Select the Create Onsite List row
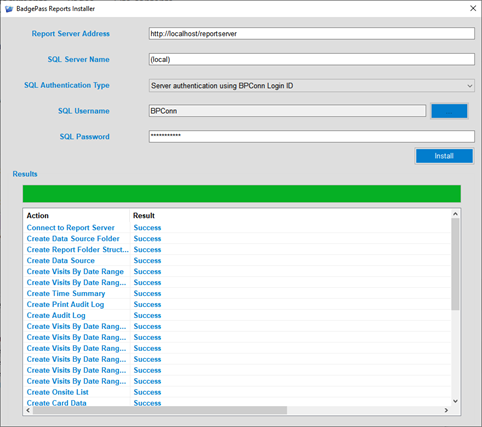 pyautogui.click(x=237, y=392)
